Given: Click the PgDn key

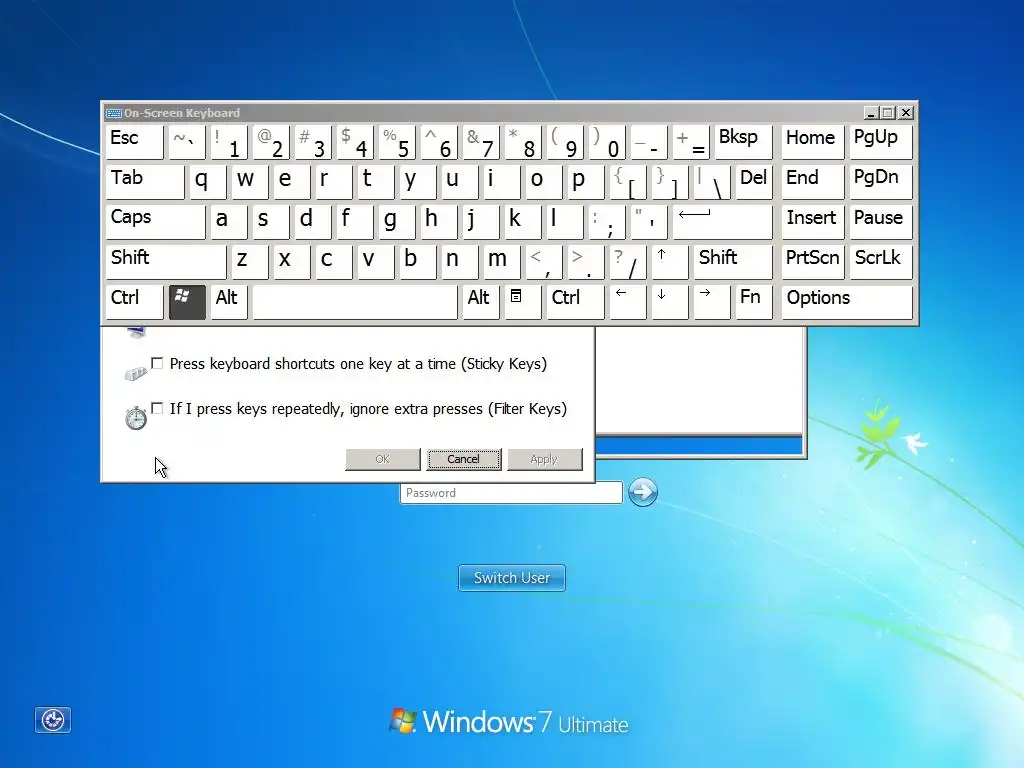Looking at the screenshot, I should [x=881, y=182].
